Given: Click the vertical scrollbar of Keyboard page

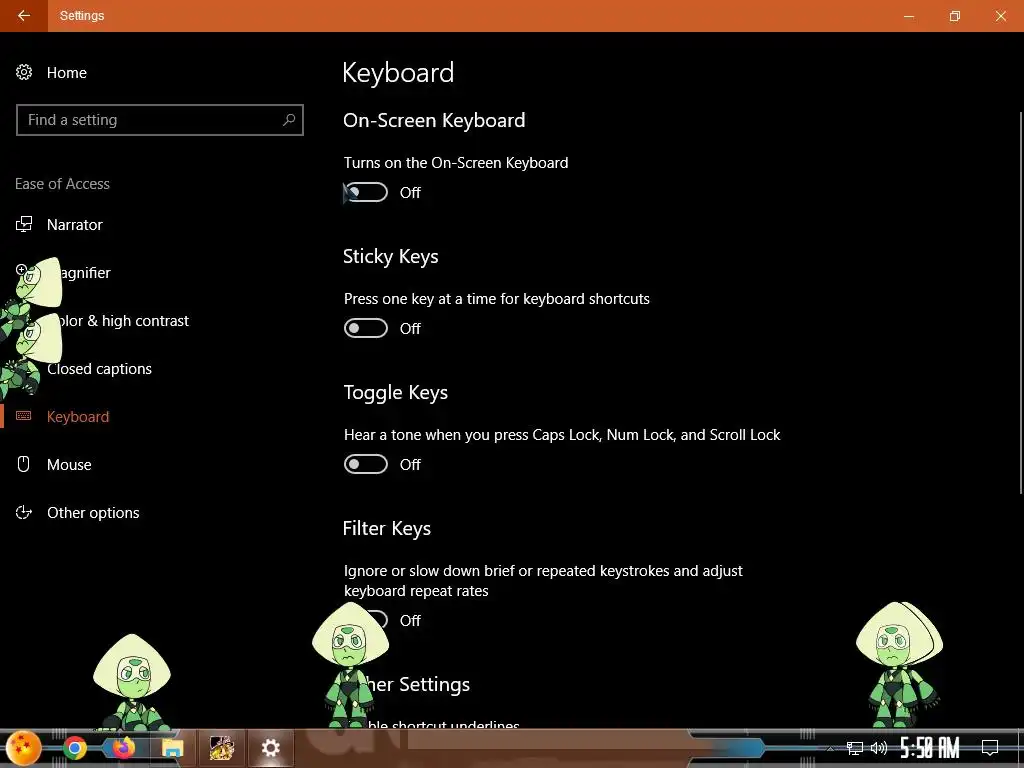Looking at the screenshot, I should pyautogui.click(x=1020, y=302).
